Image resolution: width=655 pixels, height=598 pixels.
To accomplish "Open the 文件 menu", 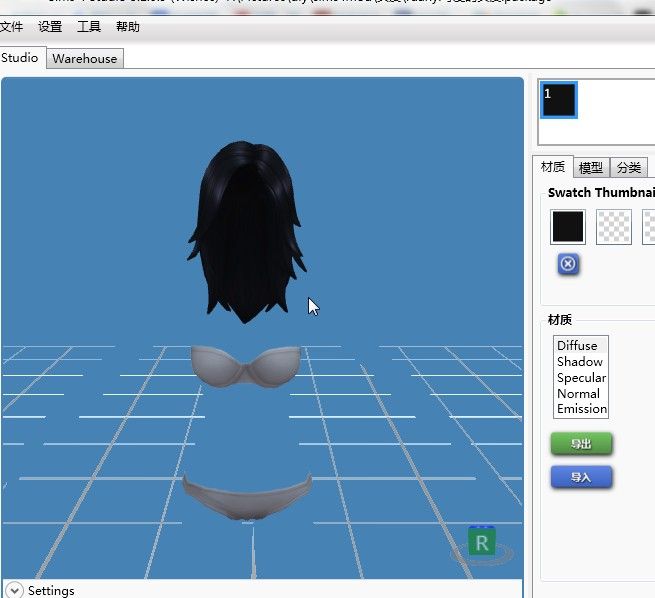I will pos(12,27).
